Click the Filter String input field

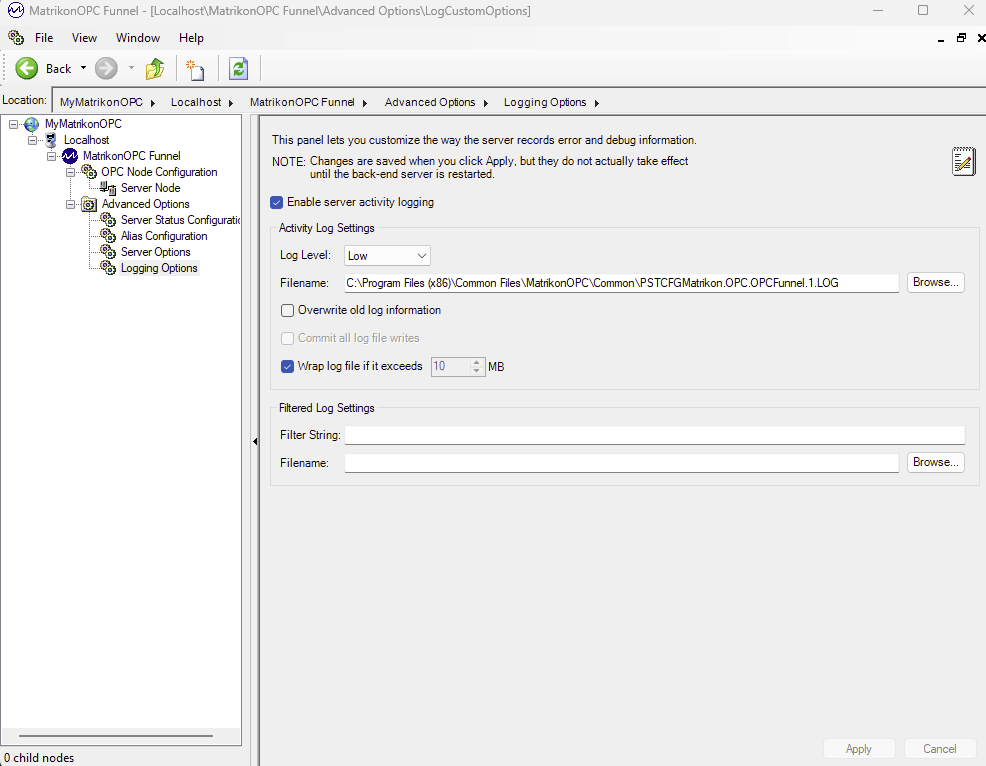[654, 435]
